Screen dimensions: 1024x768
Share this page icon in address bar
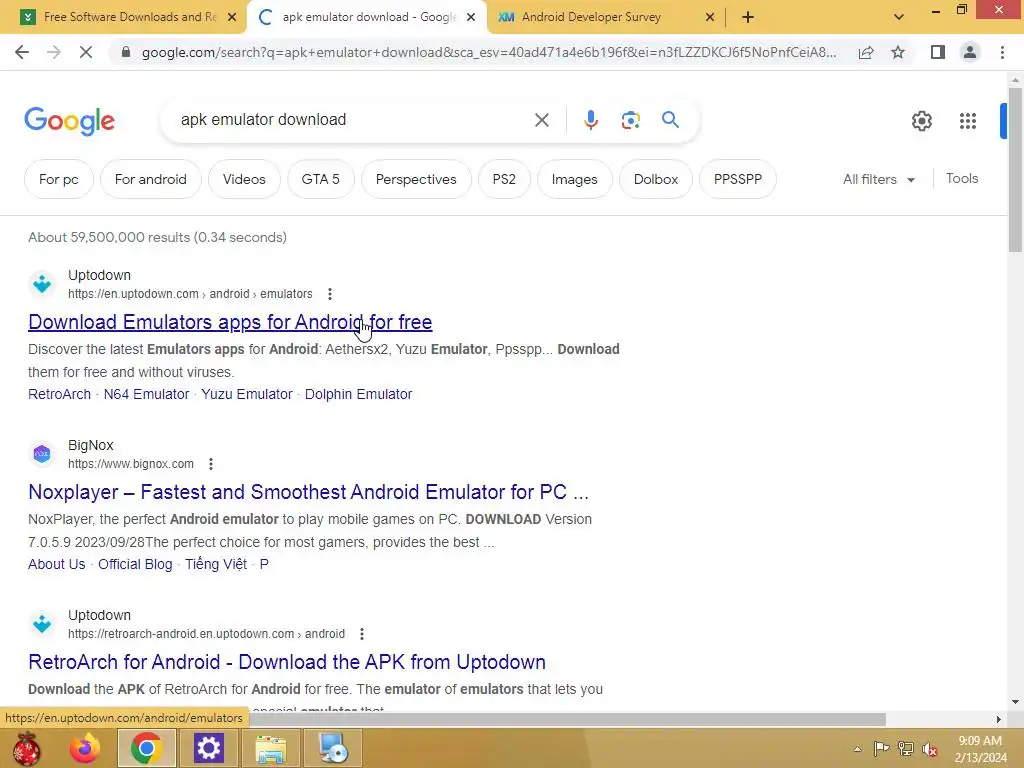(x=866, y=52)
